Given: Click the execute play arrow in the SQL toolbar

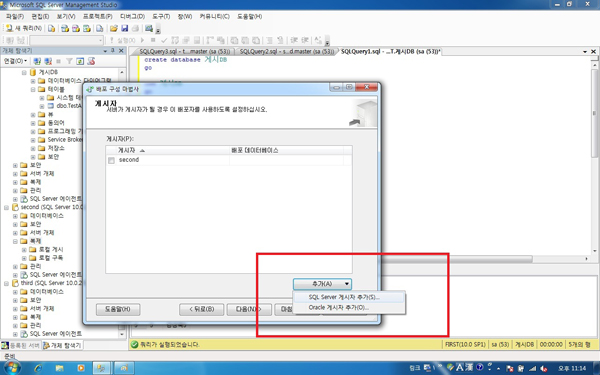Looking at the screenshot, I should tap(142, 40).
